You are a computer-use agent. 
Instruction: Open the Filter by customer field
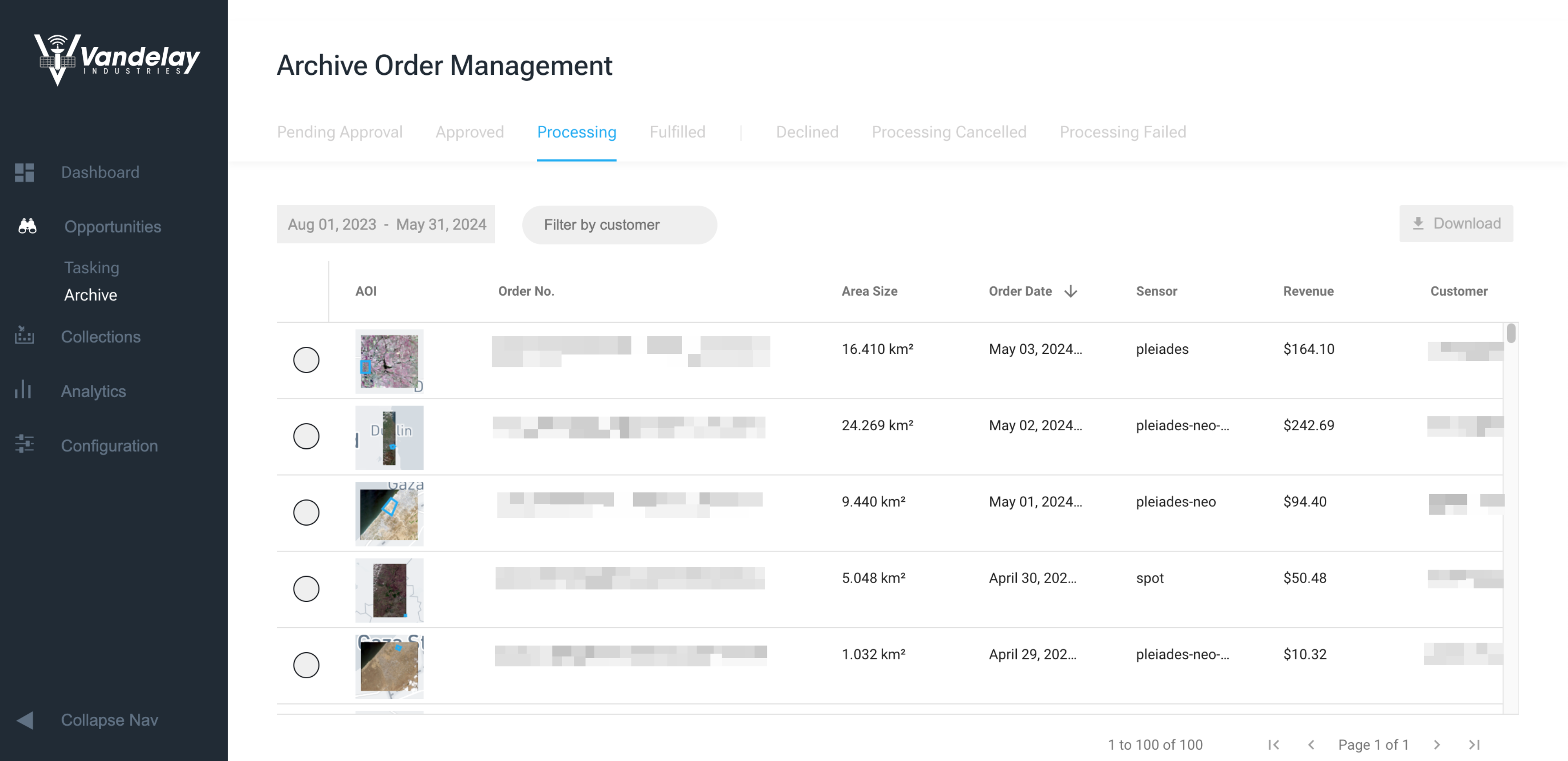tap(619, 224)
